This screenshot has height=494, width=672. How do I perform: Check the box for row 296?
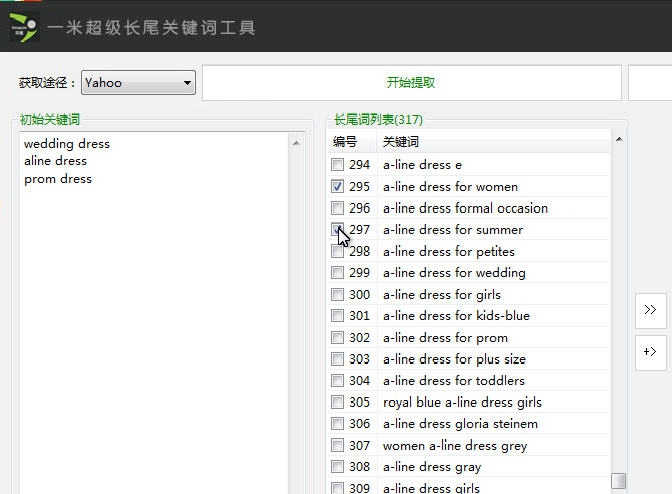(337, 208)
